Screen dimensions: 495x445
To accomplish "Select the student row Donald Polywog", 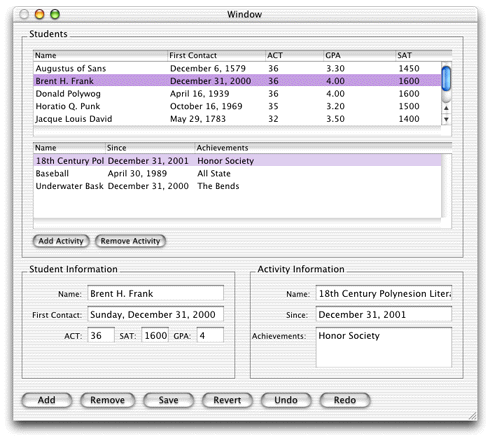I will pos(237,94).
